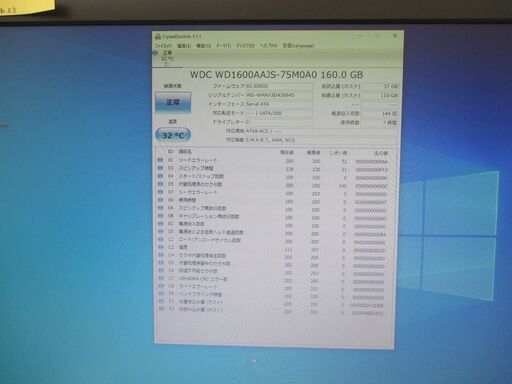Click the blue 正常 health status button
512x384 pixels.
tap(173, 102)
